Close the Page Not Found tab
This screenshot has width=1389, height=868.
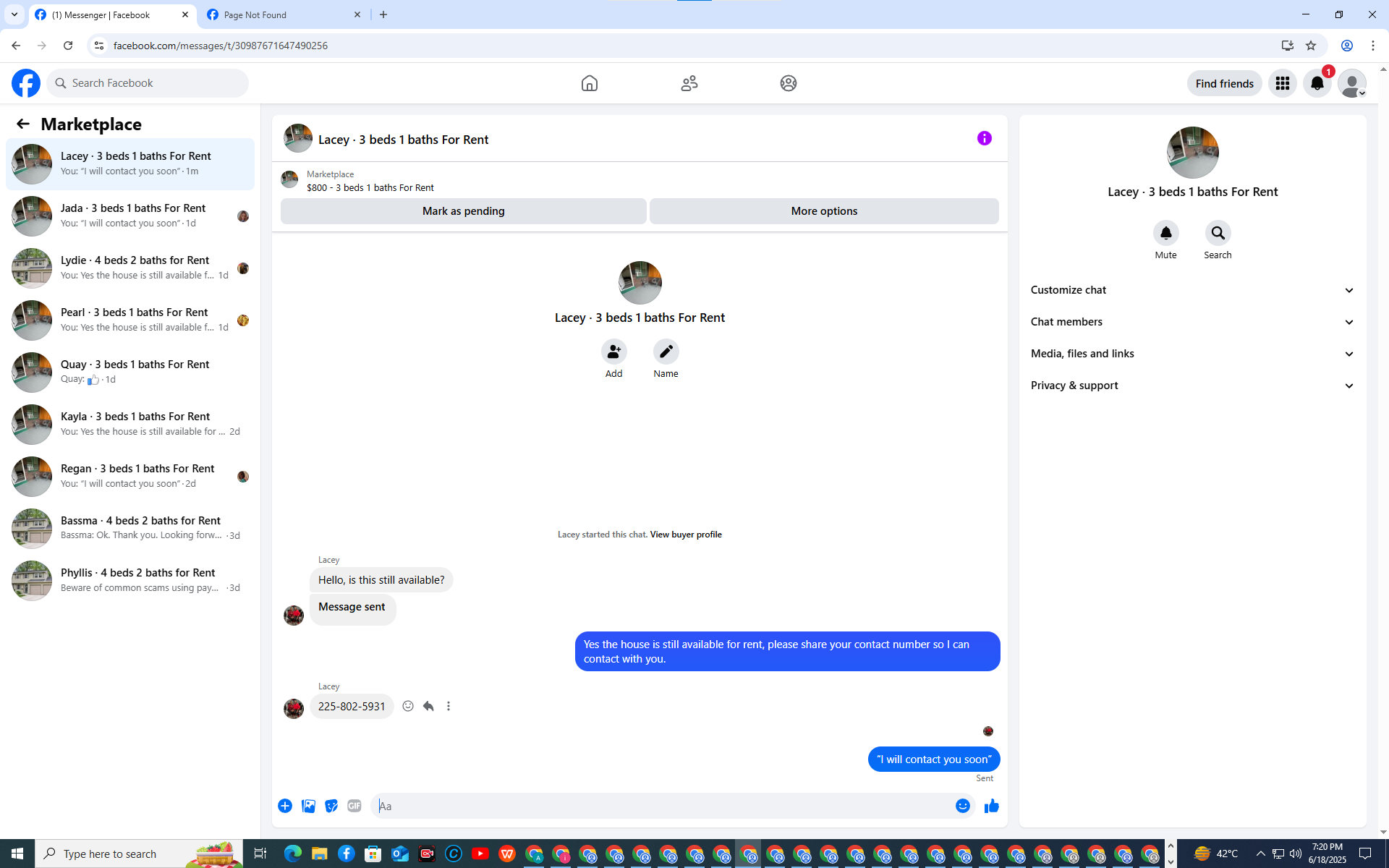pos(357,14)
